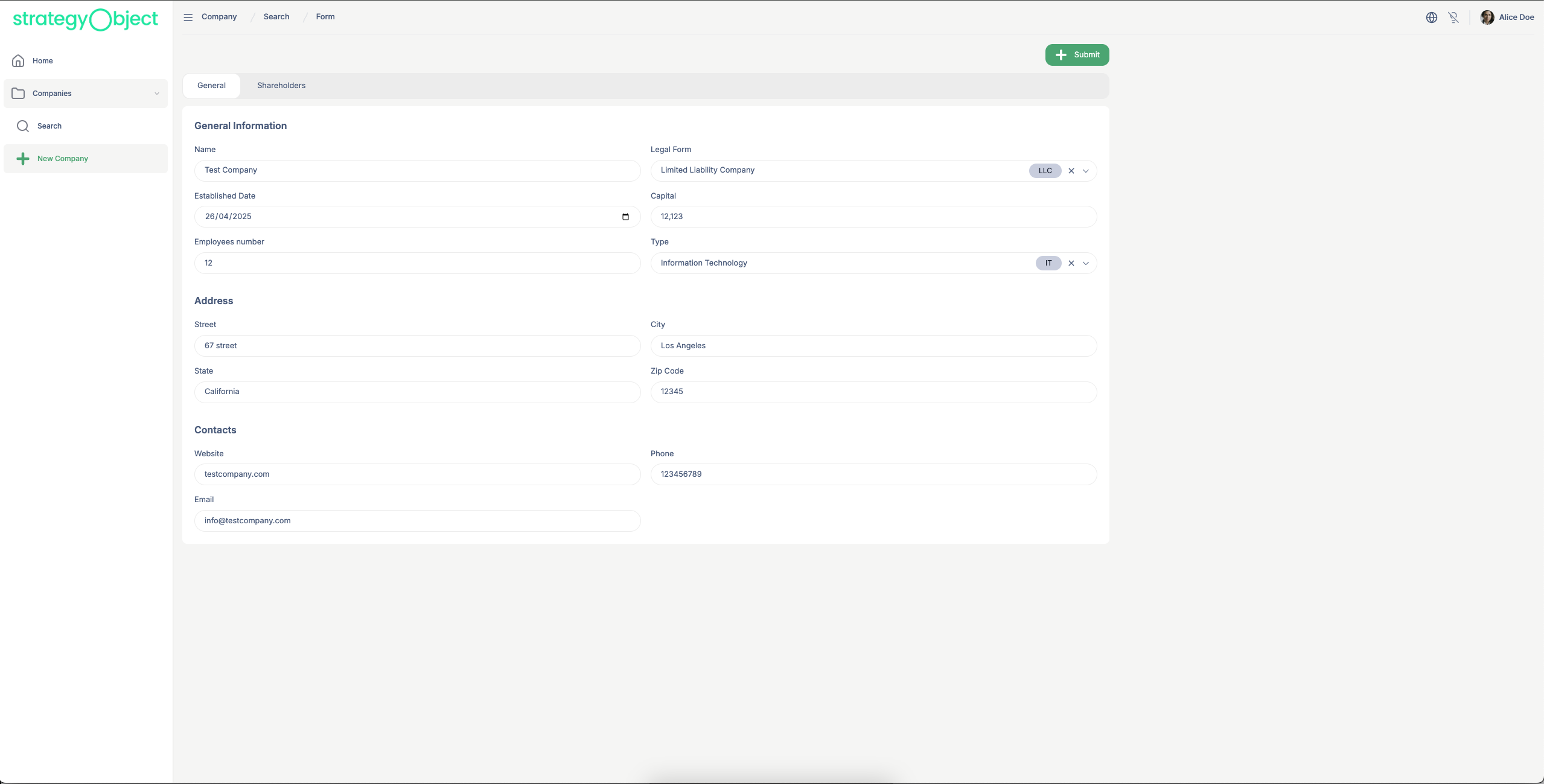Click the Home icon in the sidebar
Viewport: 1544px width, 784px height.
pyautogui.click(x=19, y=61)
